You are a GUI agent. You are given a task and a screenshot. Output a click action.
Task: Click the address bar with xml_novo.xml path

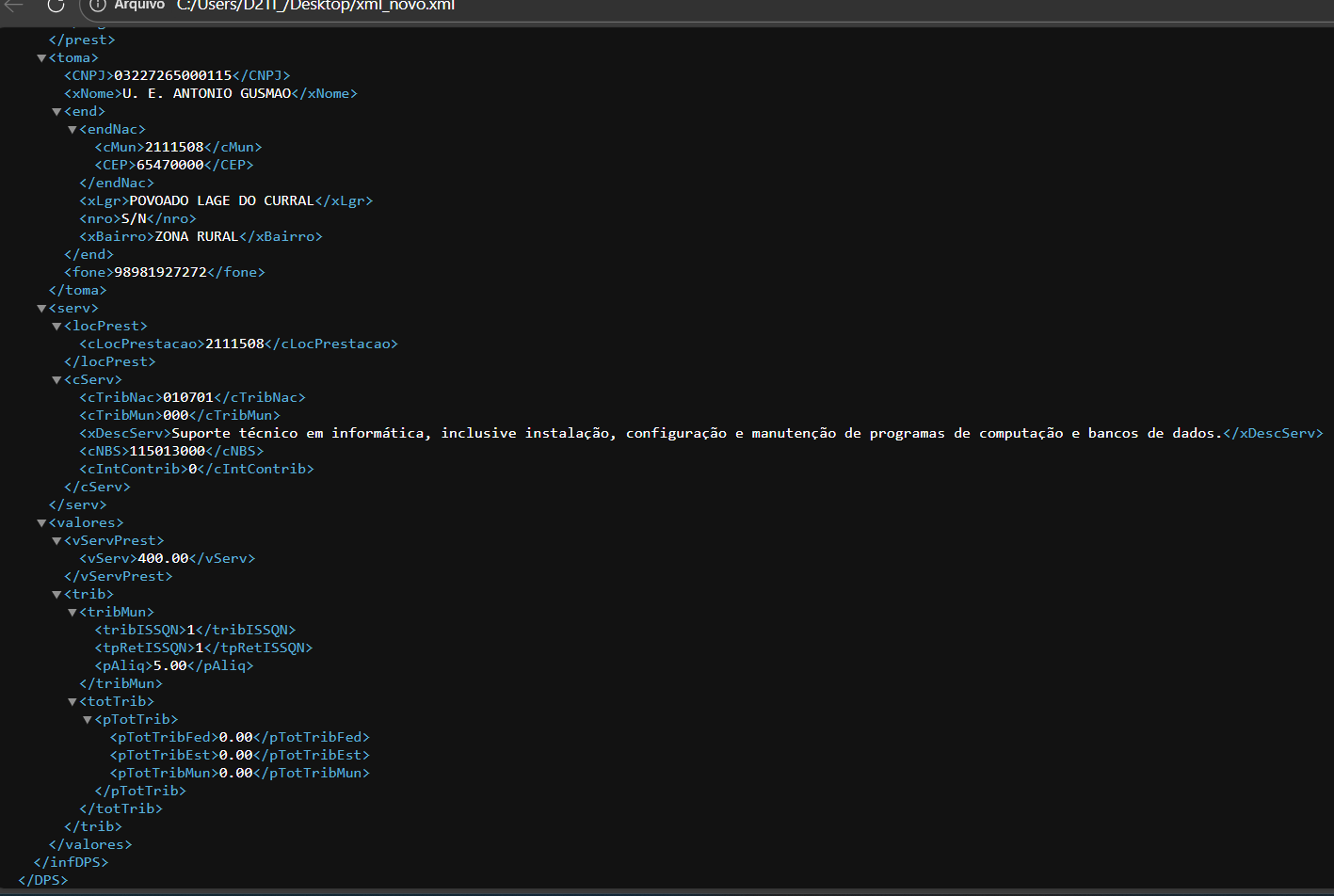[315, 6]
